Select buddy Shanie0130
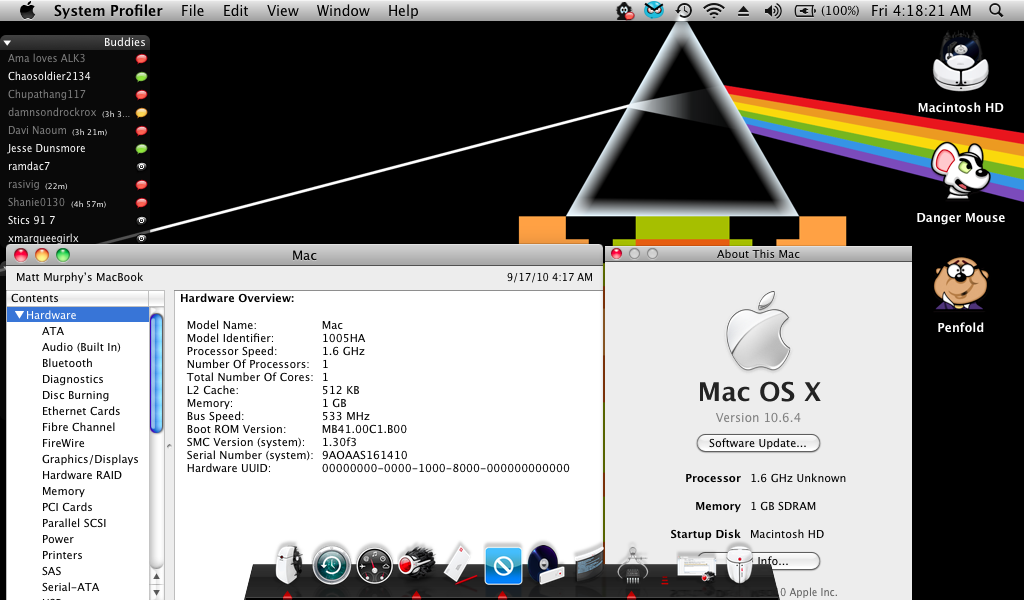Image resolution: width=1024 pixels, height=600 pixels. pyautogui.click(x=36, y=202)
